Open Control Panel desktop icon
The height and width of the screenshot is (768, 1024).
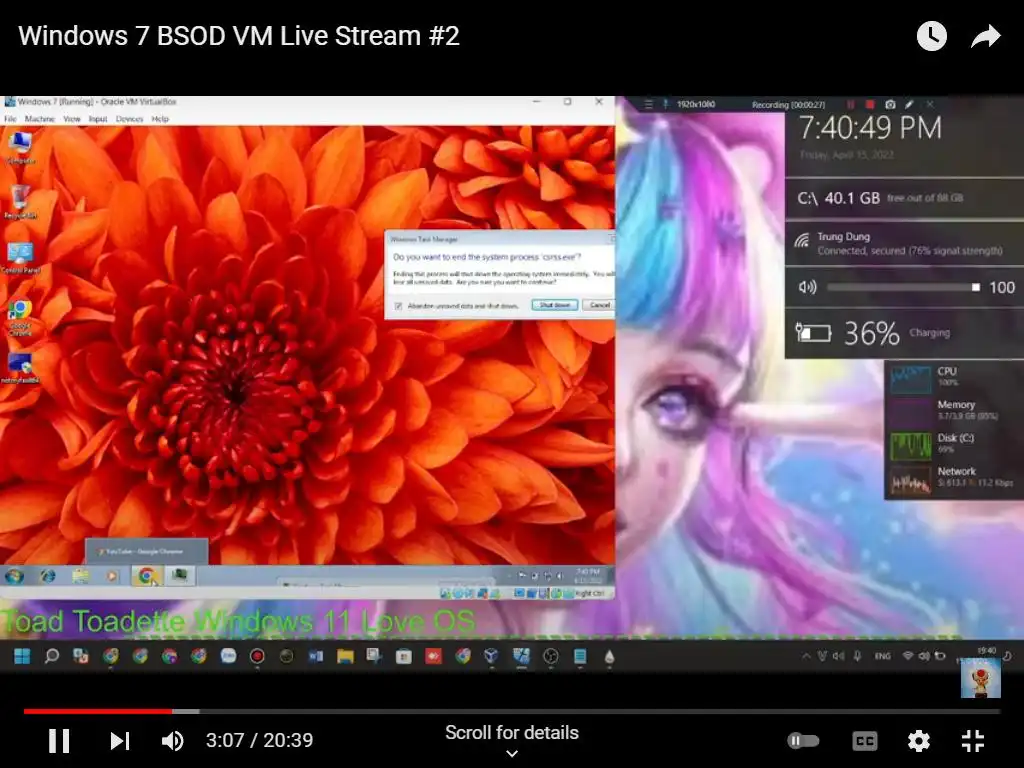click(20, 258)
